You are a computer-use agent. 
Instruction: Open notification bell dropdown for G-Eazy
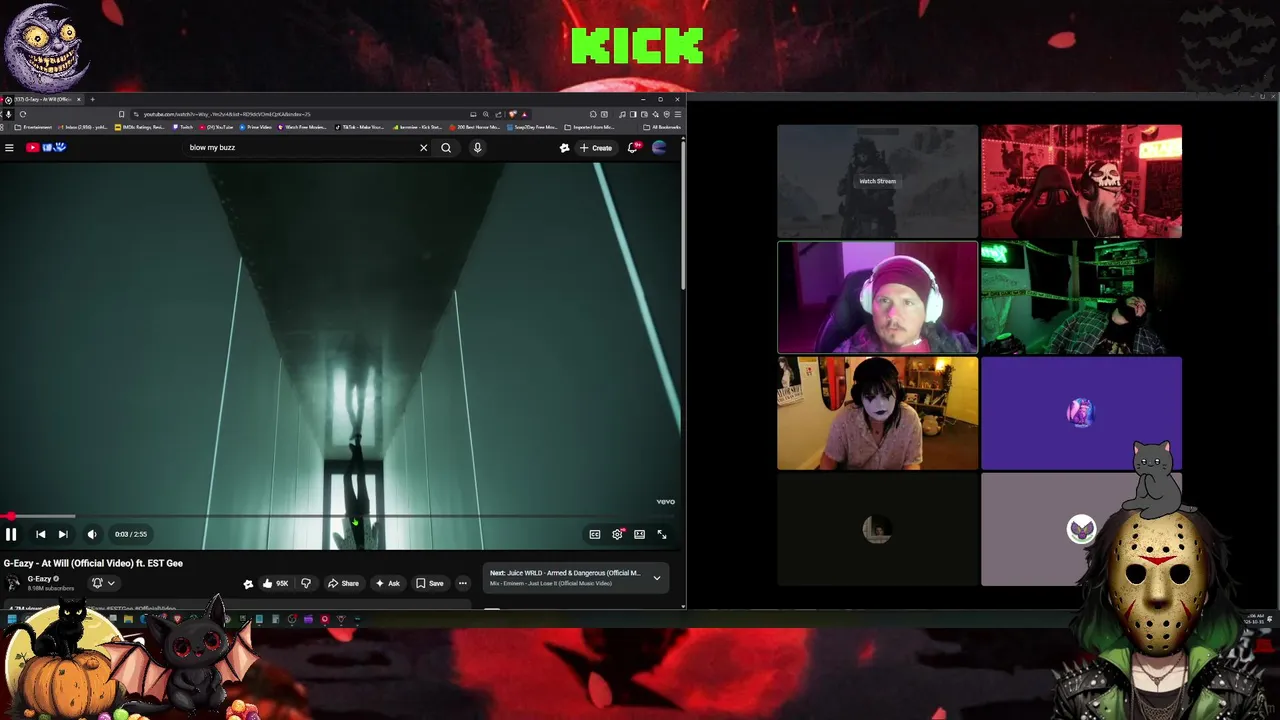pos(103,583)
